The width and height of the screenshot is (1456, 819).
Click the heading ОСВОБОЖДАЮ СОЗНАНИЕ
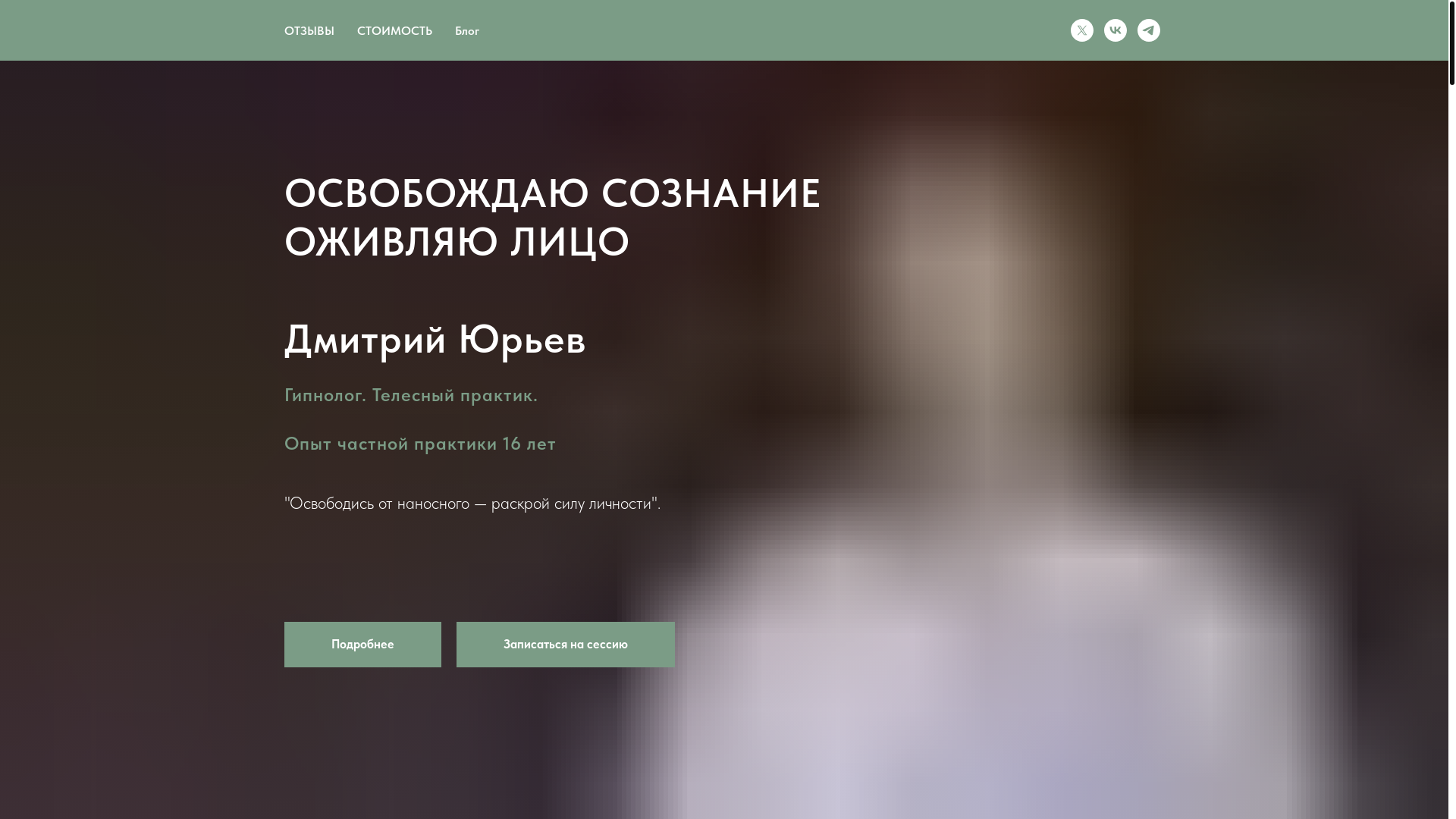pyautogui.click(x=552, y=193)
